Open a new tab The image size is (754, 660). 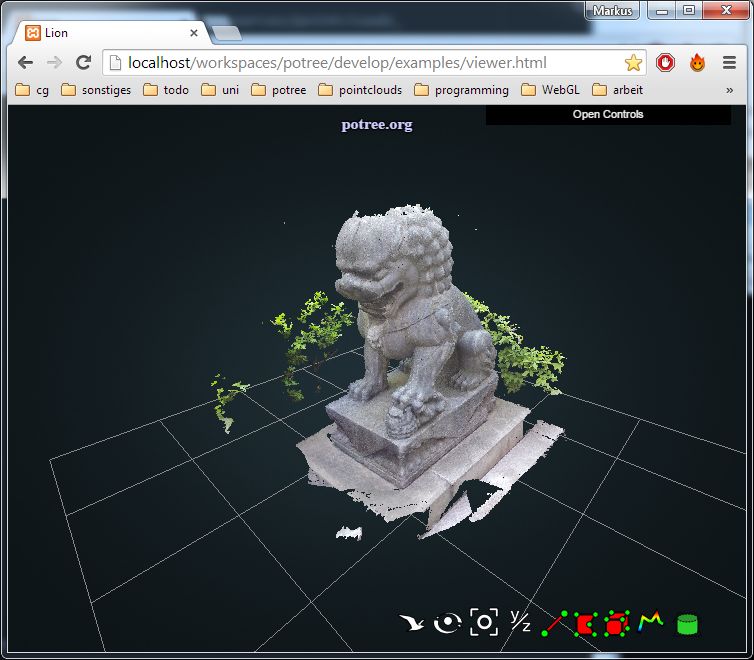tap(227, 34)
